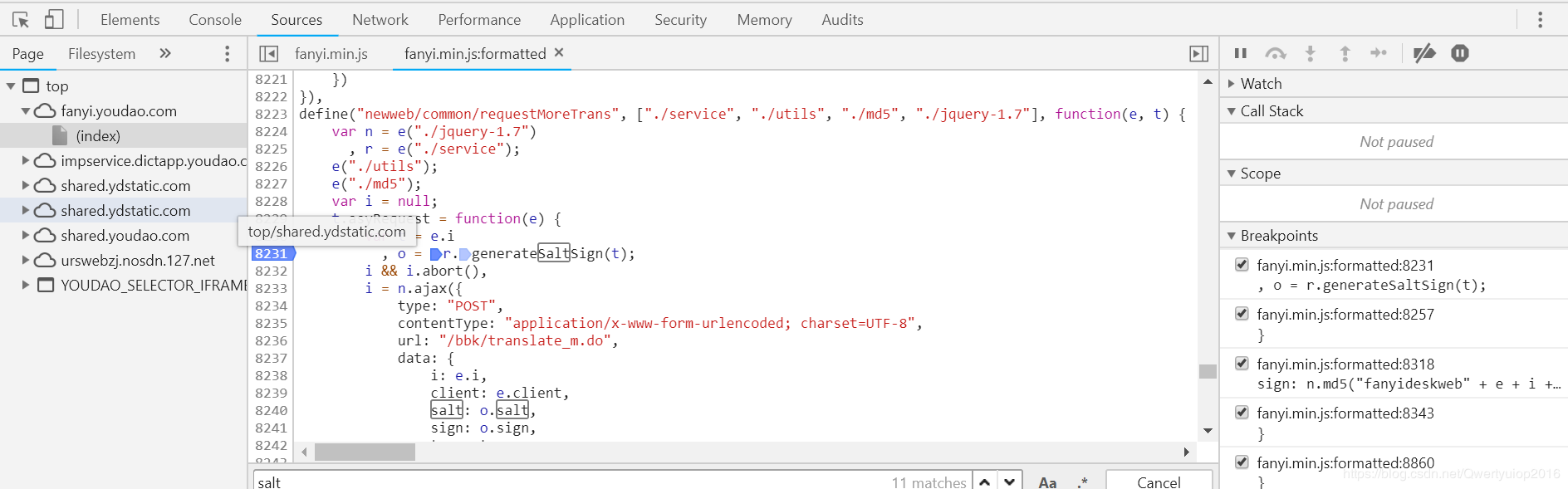
Task: Toggle pause on exceptions icon
Action: point(1460,53)
